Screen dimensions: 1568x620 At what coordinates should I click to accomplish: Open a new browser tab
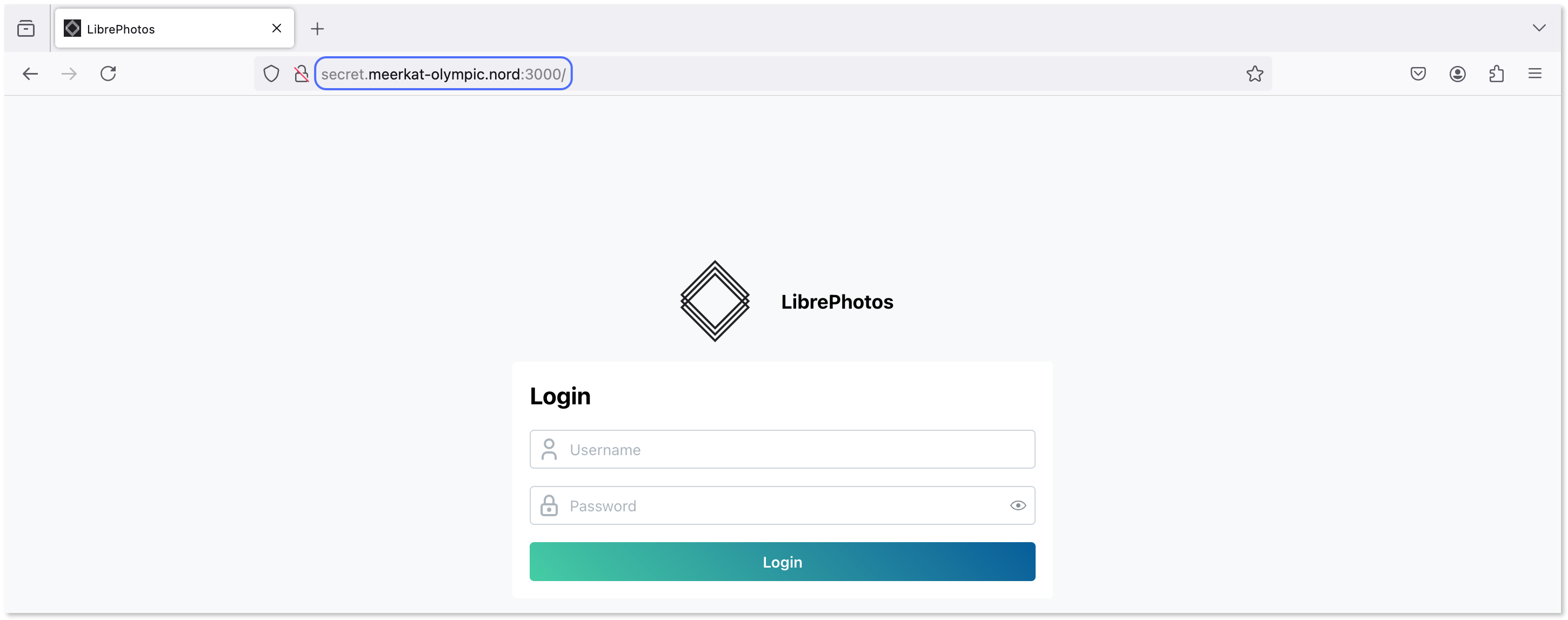317,28
